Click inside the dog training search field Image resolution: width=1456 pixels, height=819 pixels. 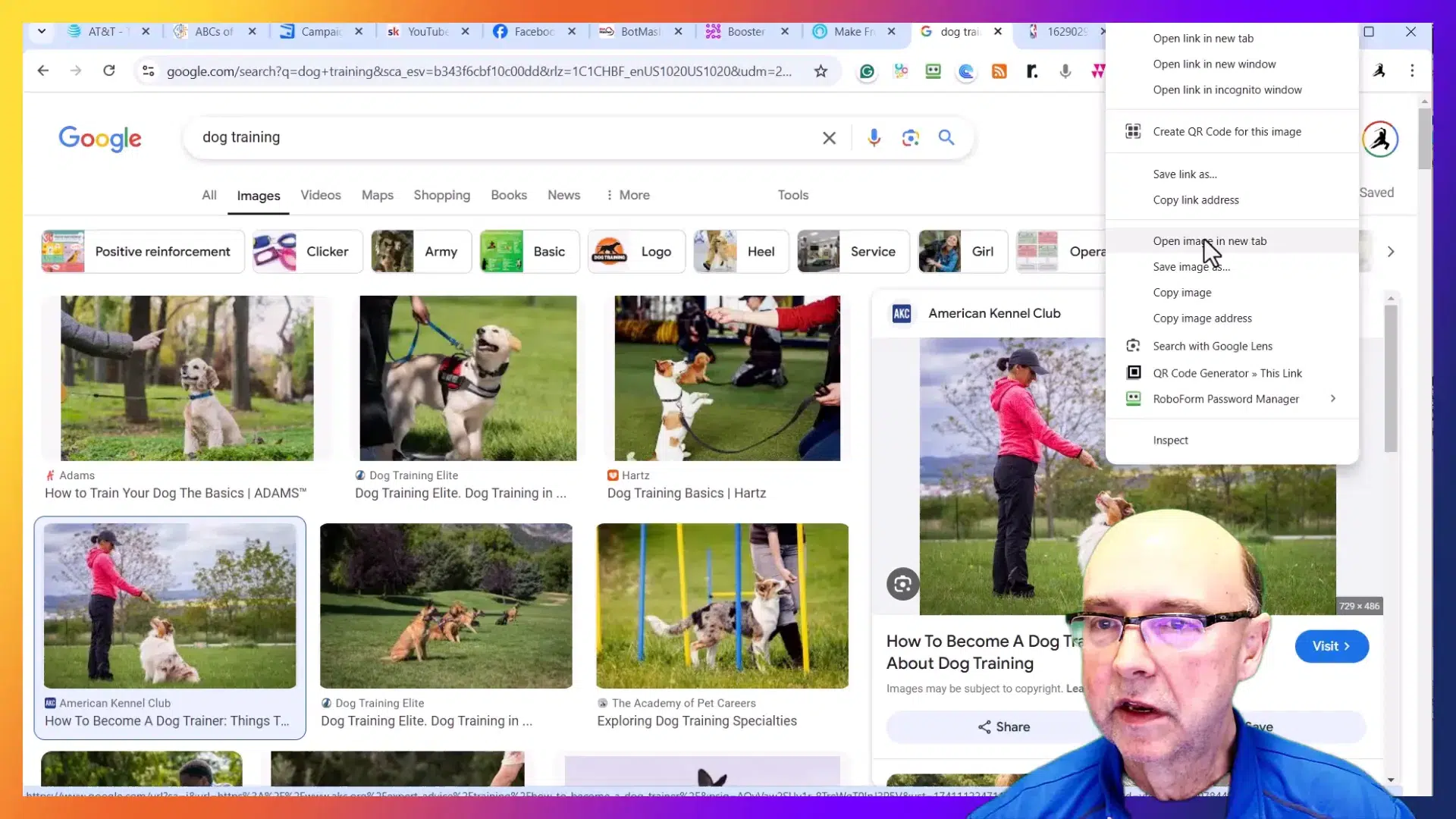click(500, 137)
